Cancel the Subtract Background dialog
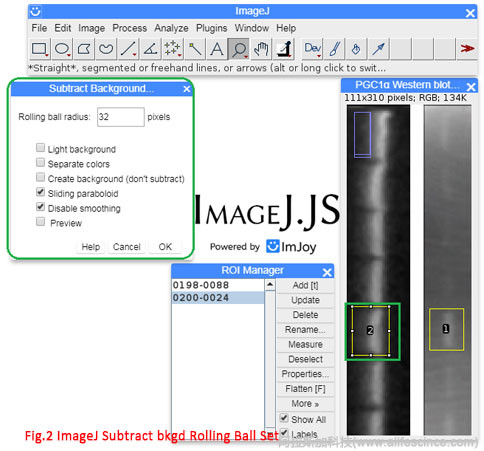The width and height of the screenshot is (484, 451). coord(126,247)
